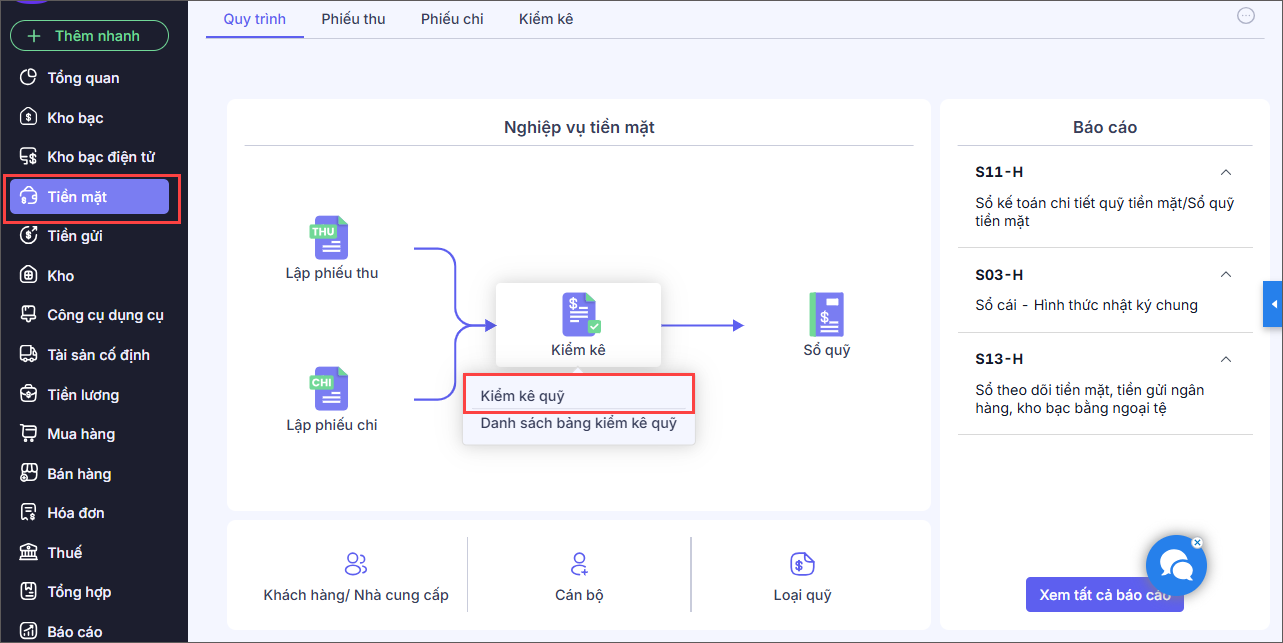Open Công cụ dụng cụ sidebar icon
Image resolution: width=1283 pixels, height=643 pixels.
(29, 315)
